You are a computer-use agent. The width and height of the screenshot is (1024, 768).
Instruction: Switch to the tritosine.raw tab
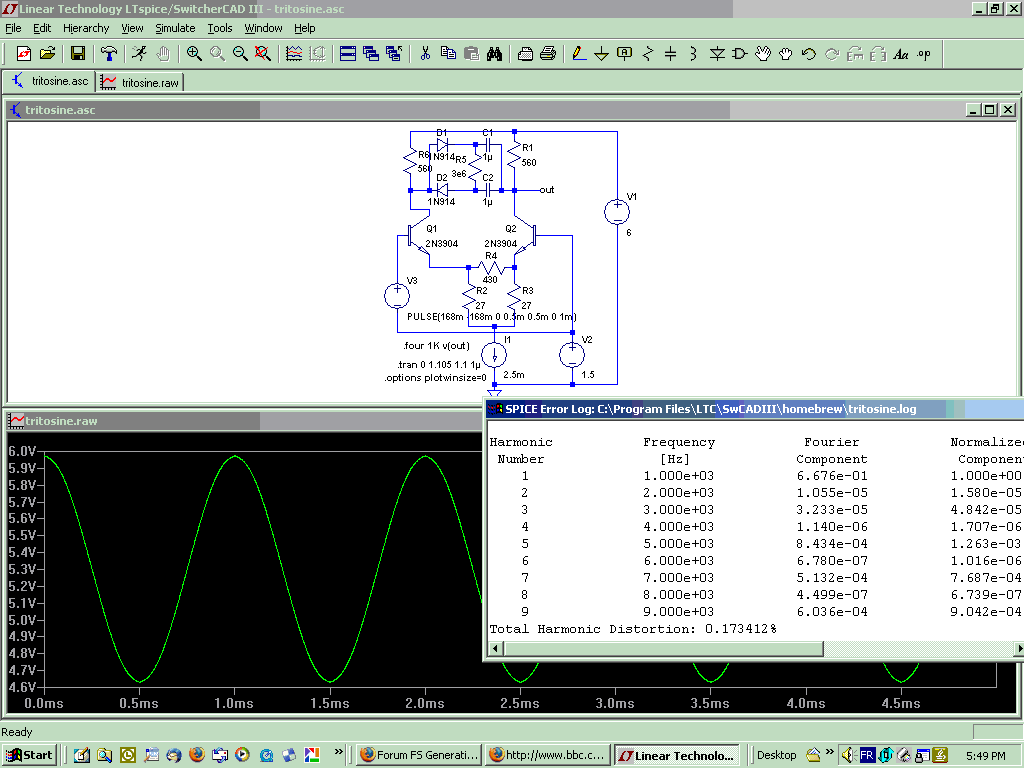140,82
